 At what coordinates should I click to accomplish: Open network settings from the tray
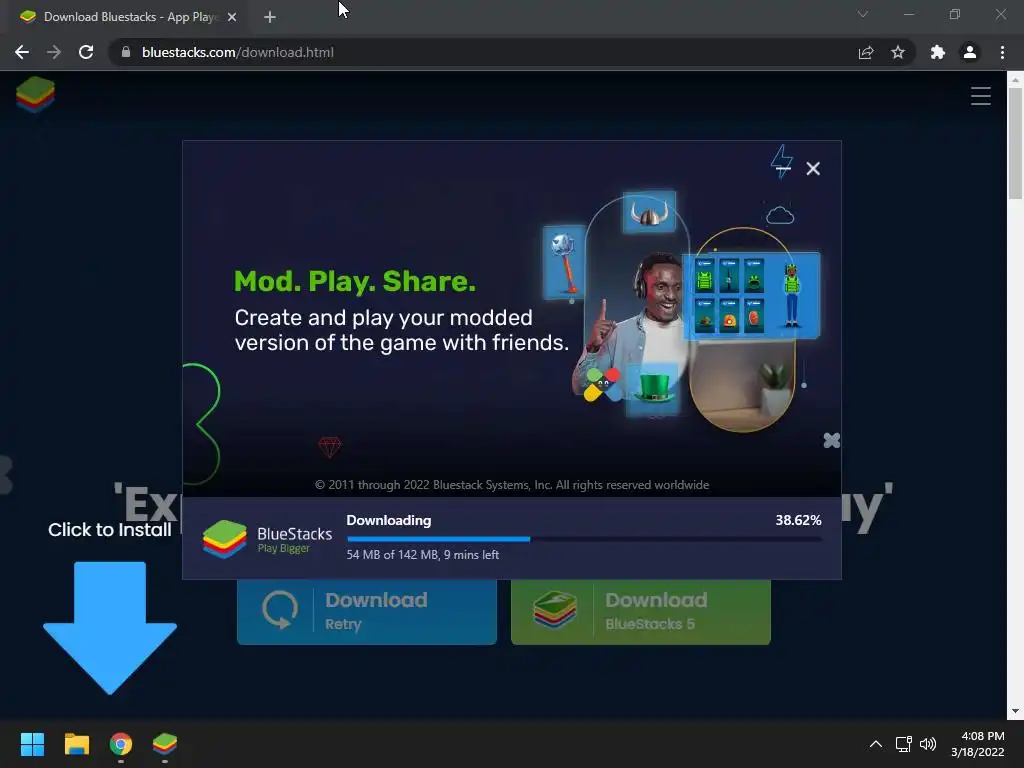click(904, 744)
